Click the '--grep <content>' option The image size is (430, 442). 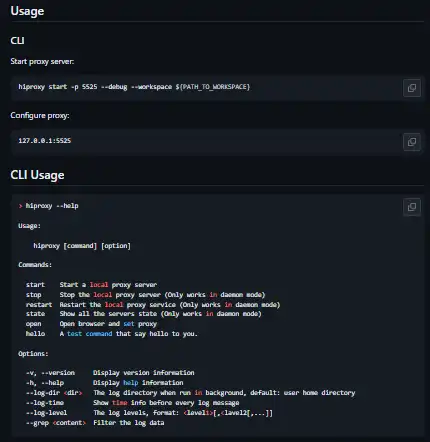56,423
